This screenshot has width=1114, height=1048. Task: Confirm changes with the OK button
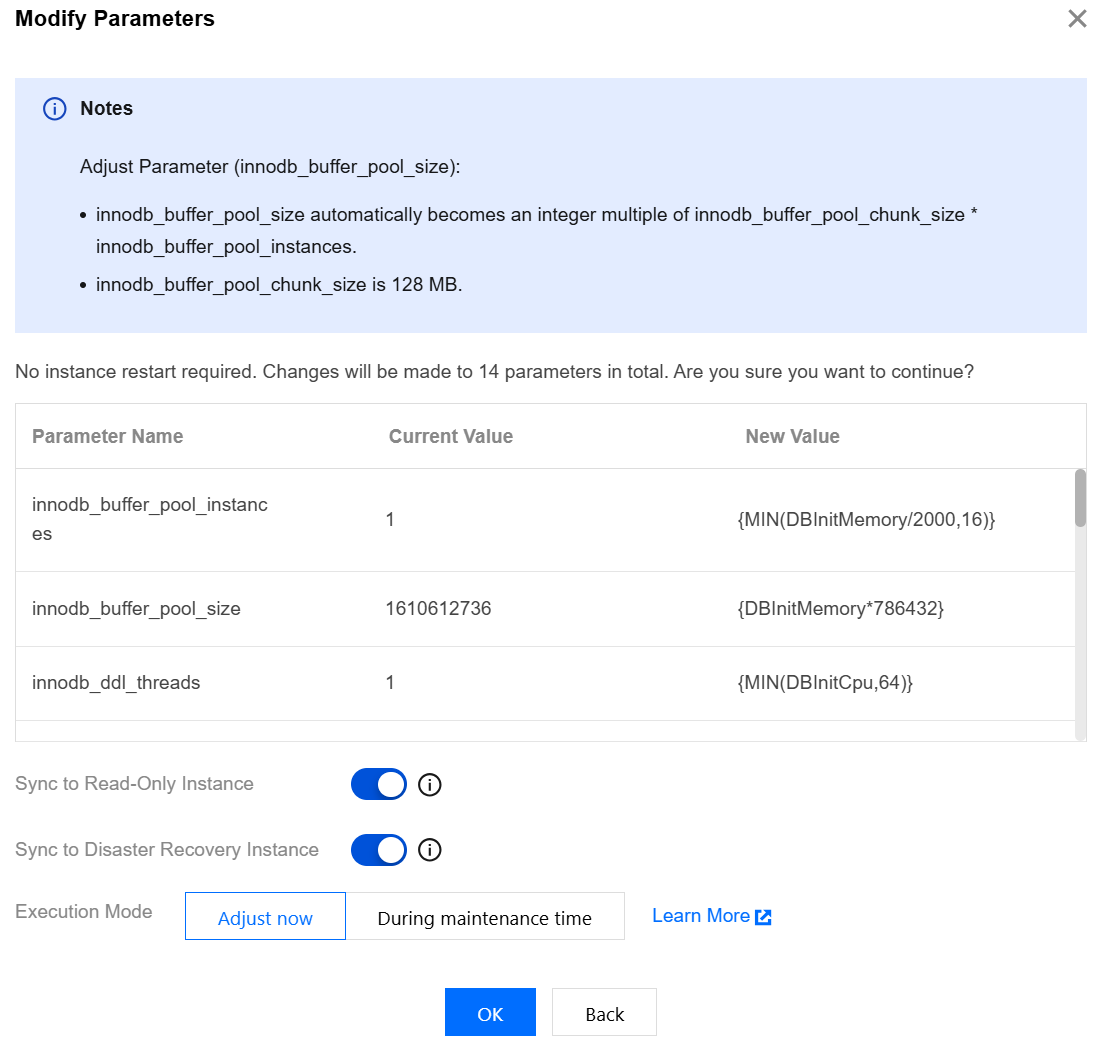pyautogui.click(x=490, y=1013)
